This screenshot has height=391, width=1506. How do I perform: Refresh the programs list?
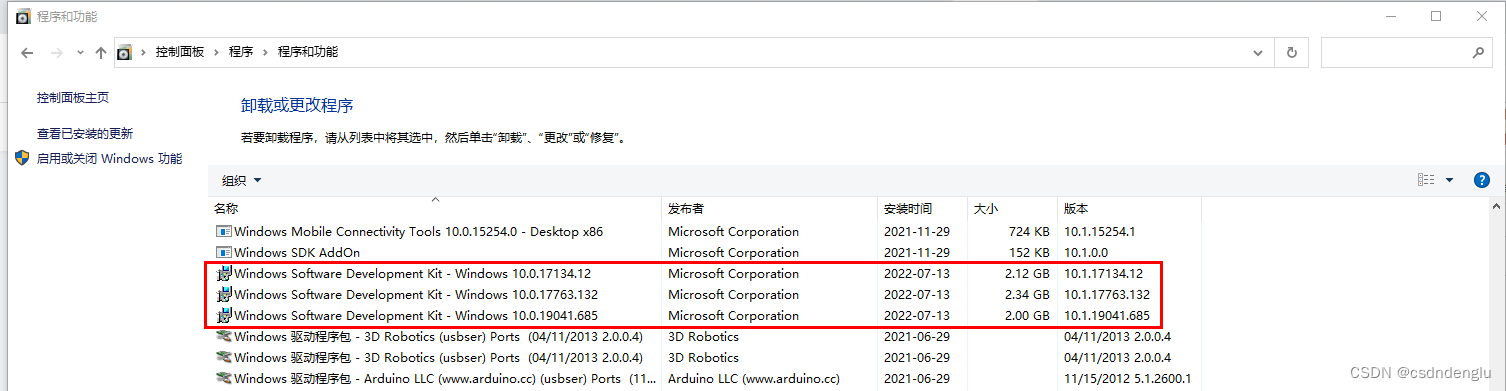pyautogui.click(x=1292, y=52)
